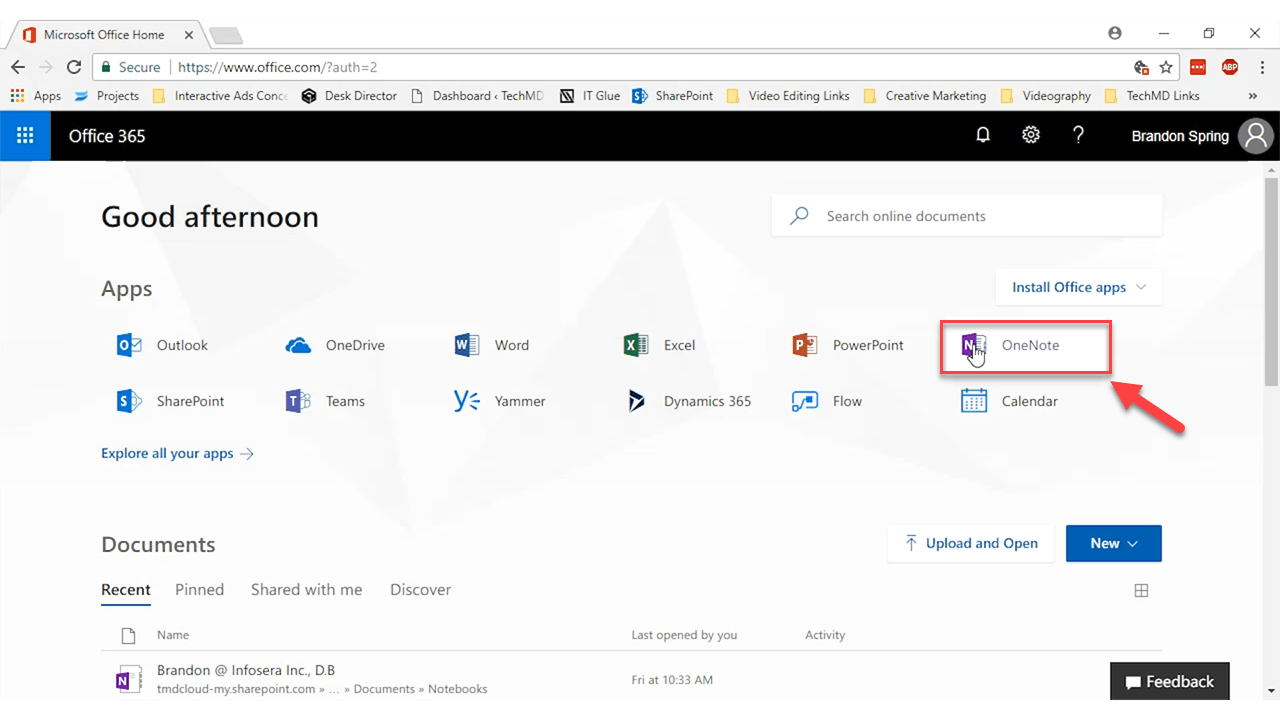Open the red extension icon beside the star

click(x=1198, y=67)
